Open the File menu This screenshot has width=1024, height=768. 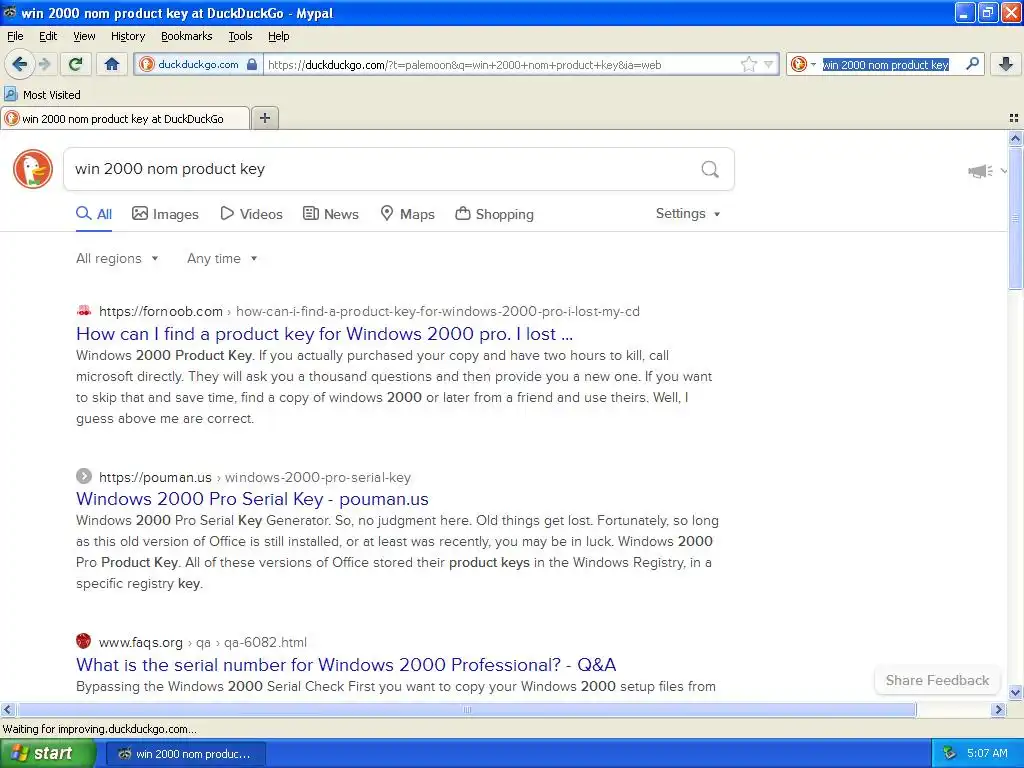point(15,36)
